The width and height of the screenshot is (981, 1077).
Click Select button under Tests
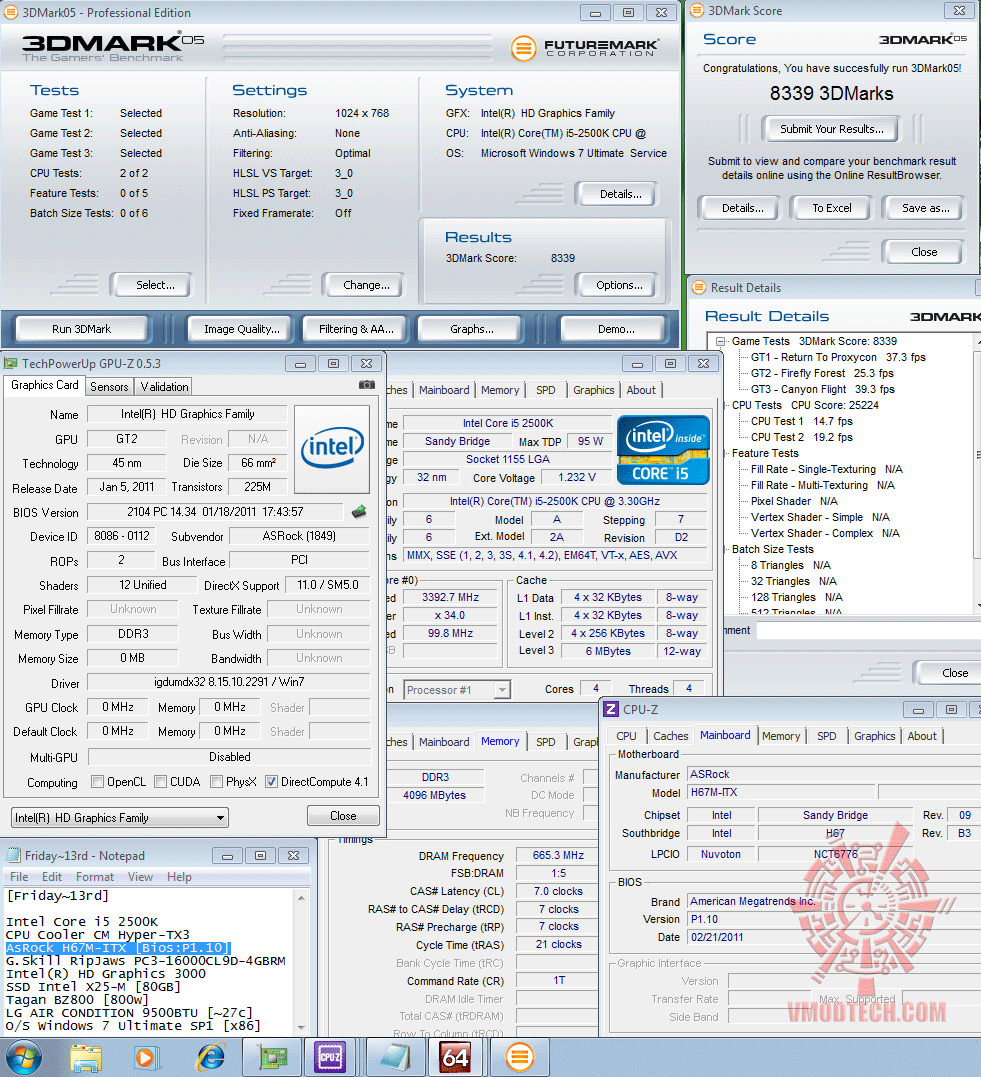click(155, 285)
